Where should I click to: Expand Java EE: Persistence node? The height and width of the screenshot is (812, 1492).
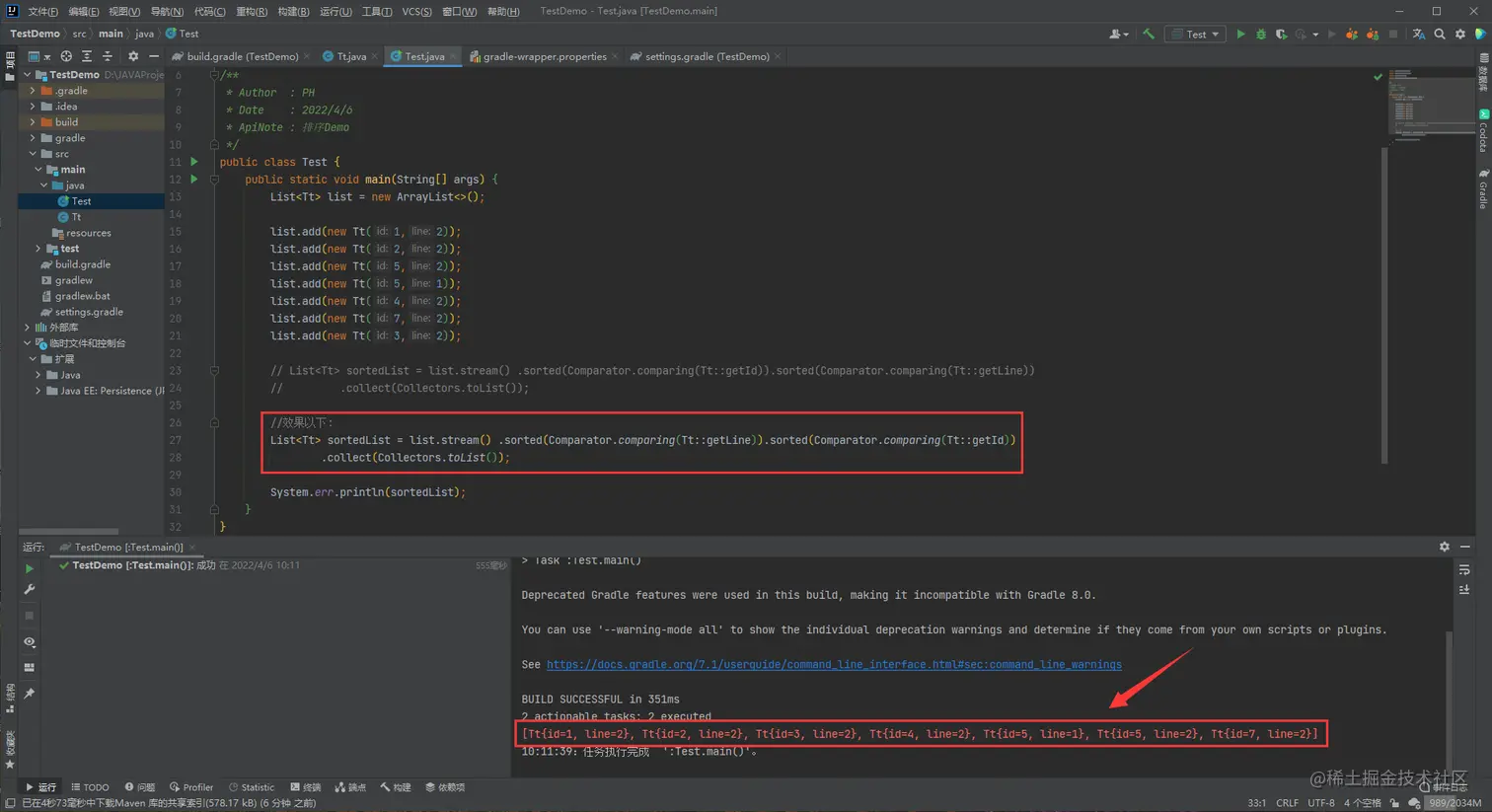point(38,391)
